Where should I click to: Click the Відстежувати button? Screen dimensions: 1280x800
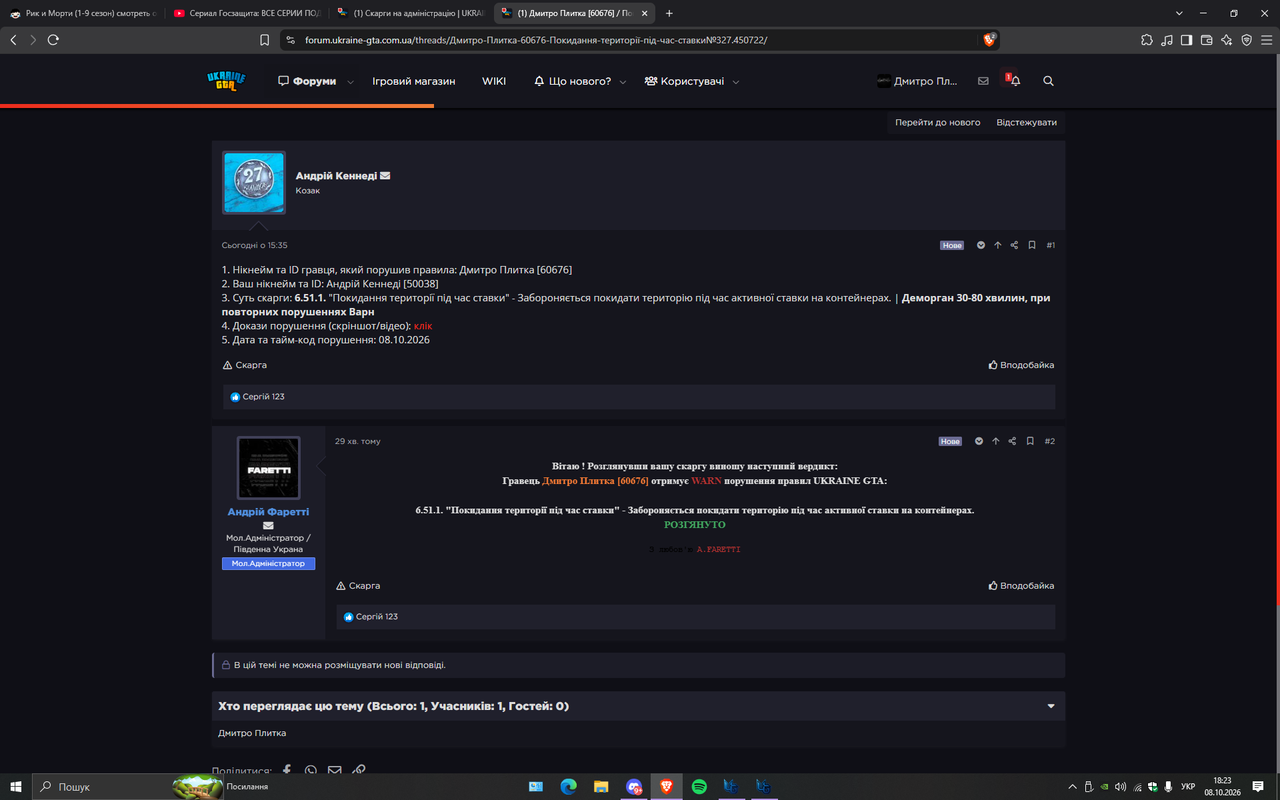1026,122
